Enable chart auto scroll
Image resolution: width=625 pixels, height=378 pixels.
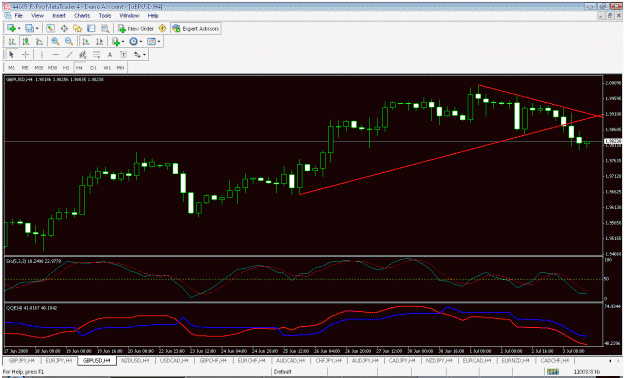[x=86, y=41]
